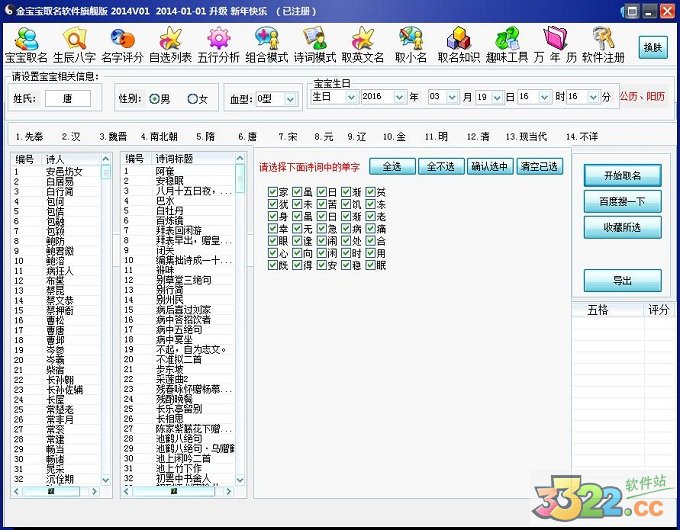This screenshot has height=530, width=680.
Task: Open 趣味工具 fun tools
Action: click(x=507, y=45)
